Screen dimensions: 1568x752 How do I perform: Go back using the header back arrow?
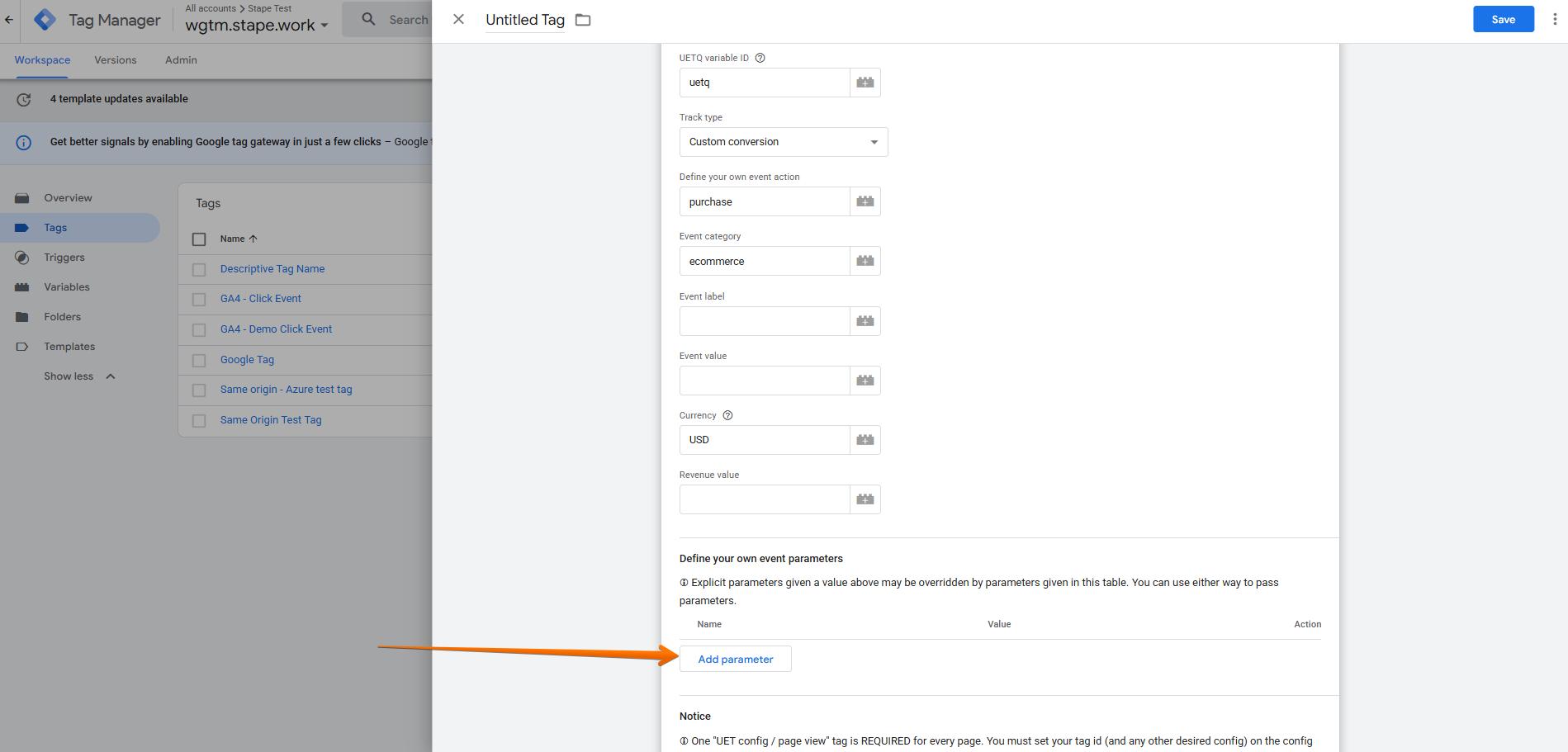pyautogui.click(x=8, y=19)
